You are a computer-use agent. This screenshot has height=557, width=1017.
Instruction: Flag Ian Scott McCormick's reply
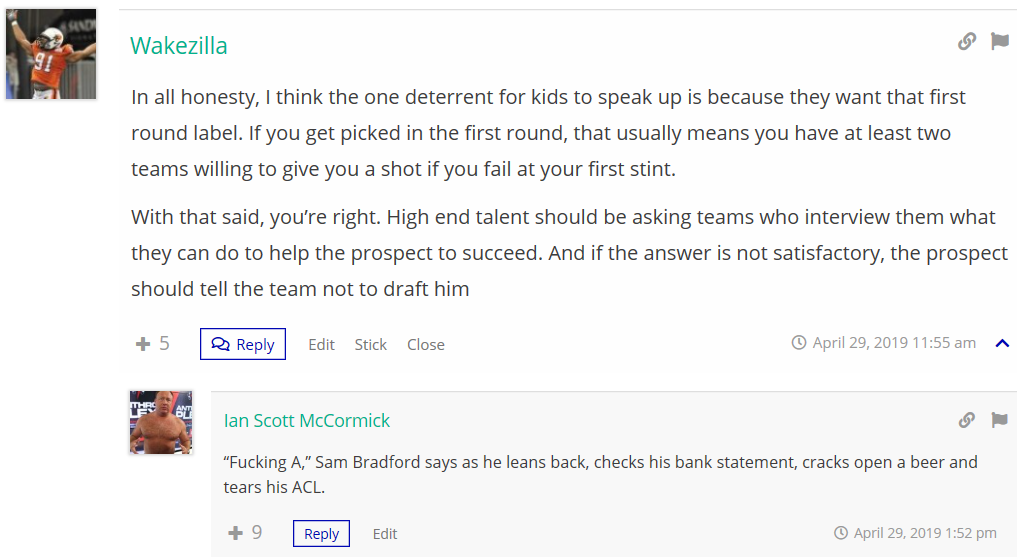click(x=999, y=420)
